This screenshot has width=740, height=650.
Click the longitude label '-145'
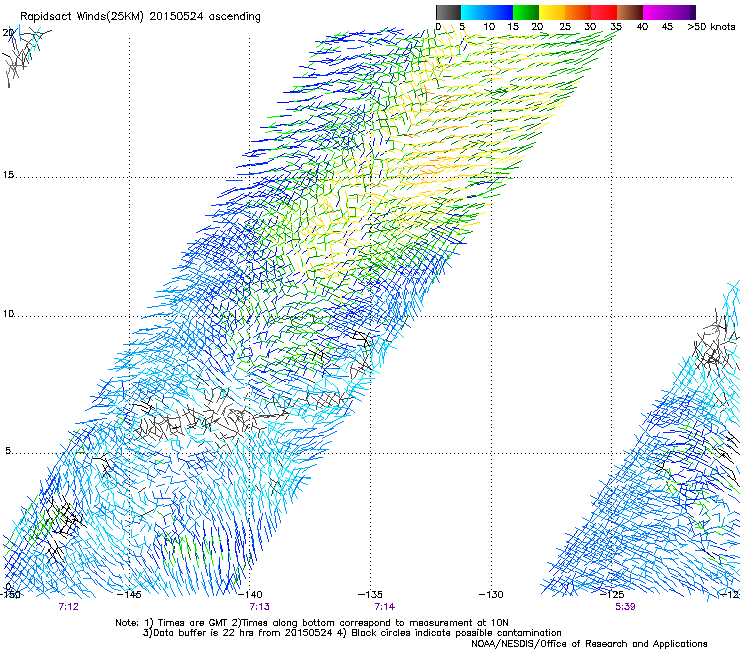pos(129,594)
